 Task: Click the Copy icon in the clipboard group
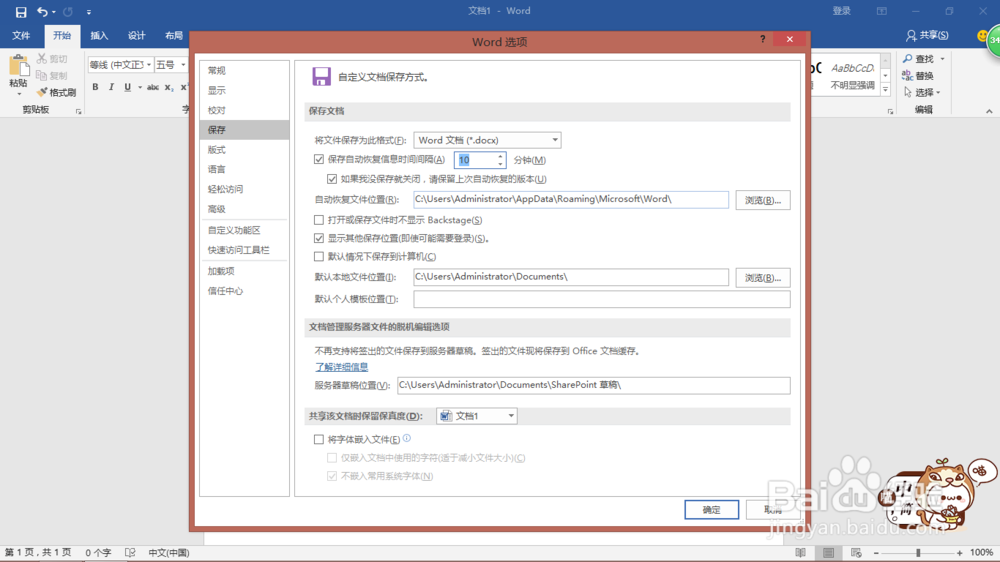pyautogui.click(x=42, y=75)
